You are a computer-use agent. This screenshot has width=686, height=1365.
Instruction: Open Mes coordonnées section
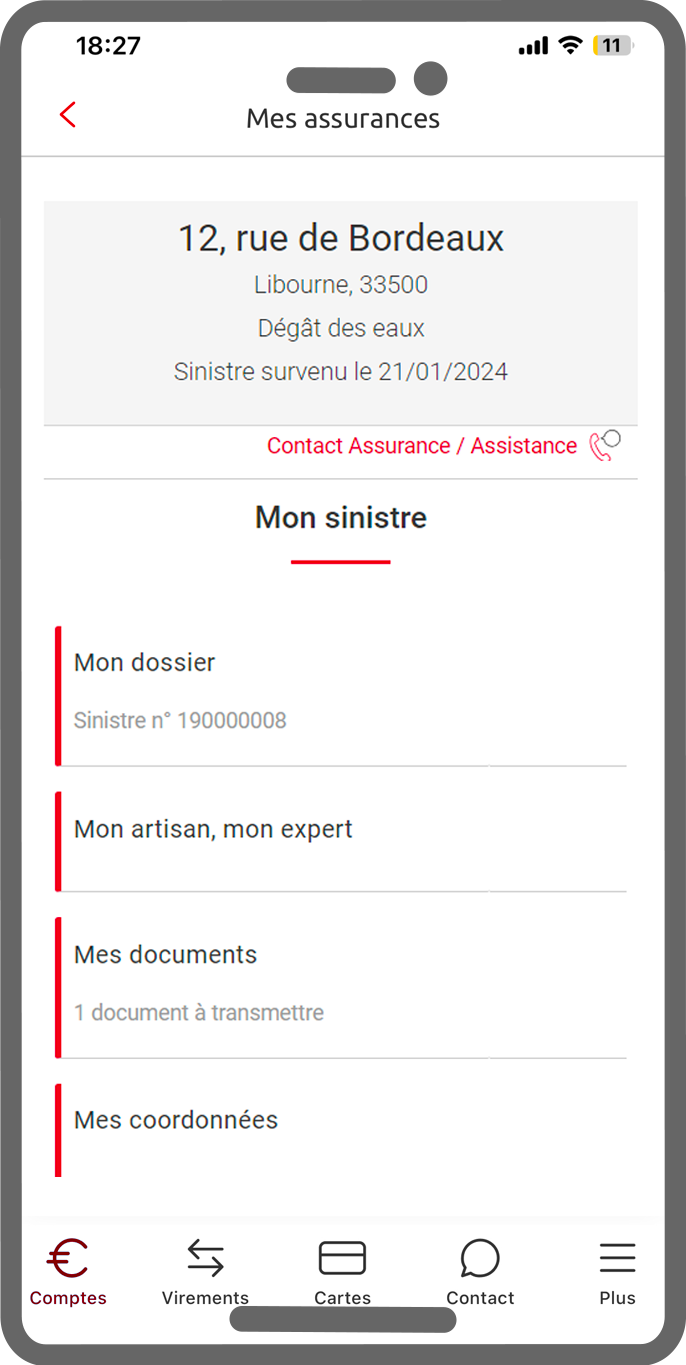(x=341, y=1130)
